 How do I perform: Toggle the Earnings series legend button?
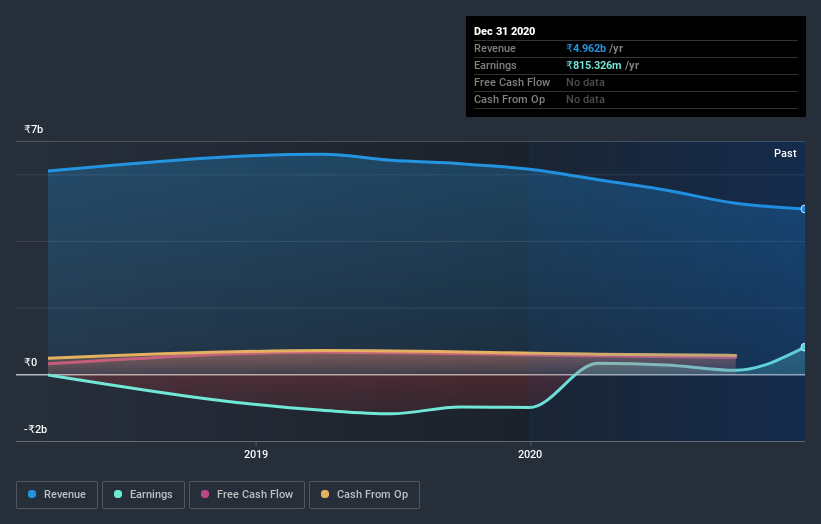(143, 495)
